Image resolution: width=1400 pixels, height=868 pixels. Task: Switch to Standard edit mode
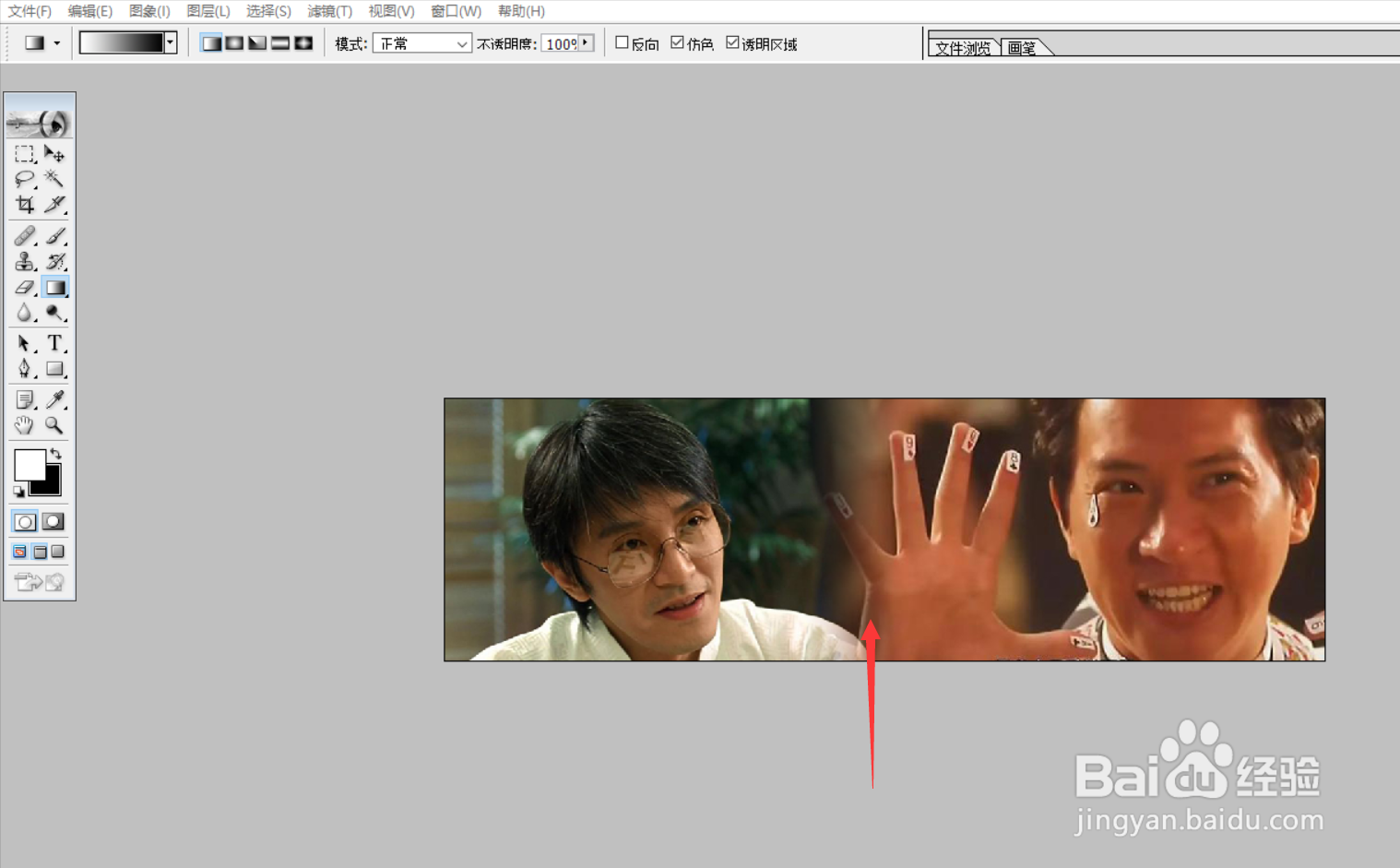pyautogui.click(x=25, y=522)
